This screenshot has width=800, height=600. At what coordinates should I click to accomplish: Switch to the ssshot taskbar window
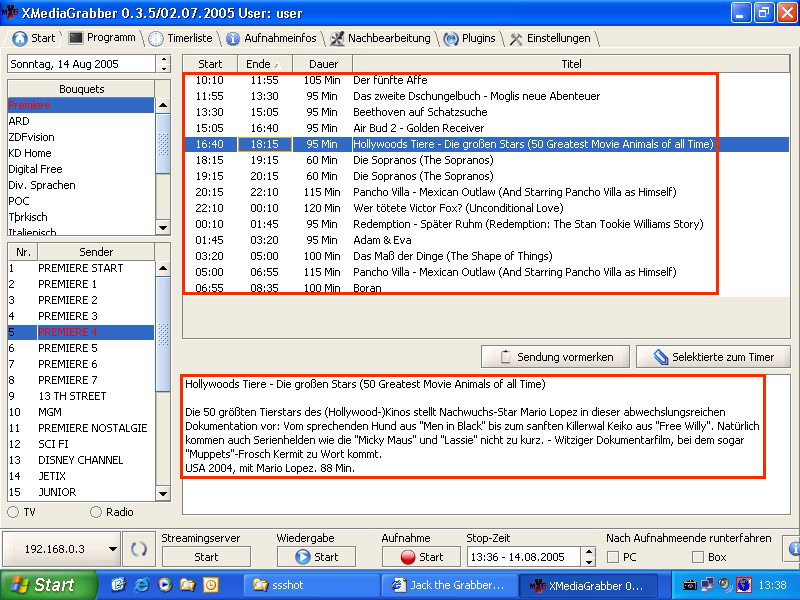(312, 585)
